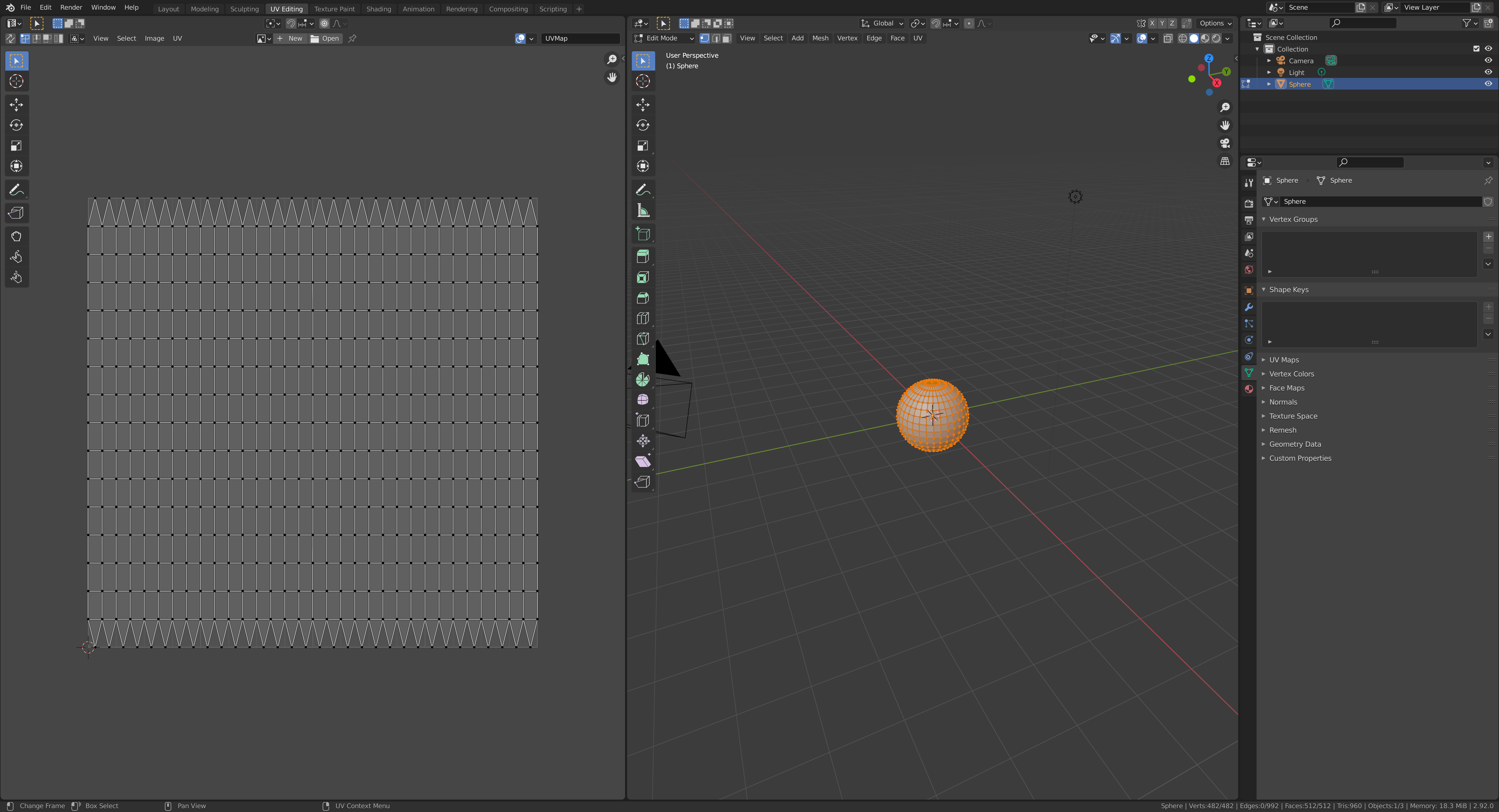Hide the Light object in the outliner
1499x812 pixels.
point(1488,72)
